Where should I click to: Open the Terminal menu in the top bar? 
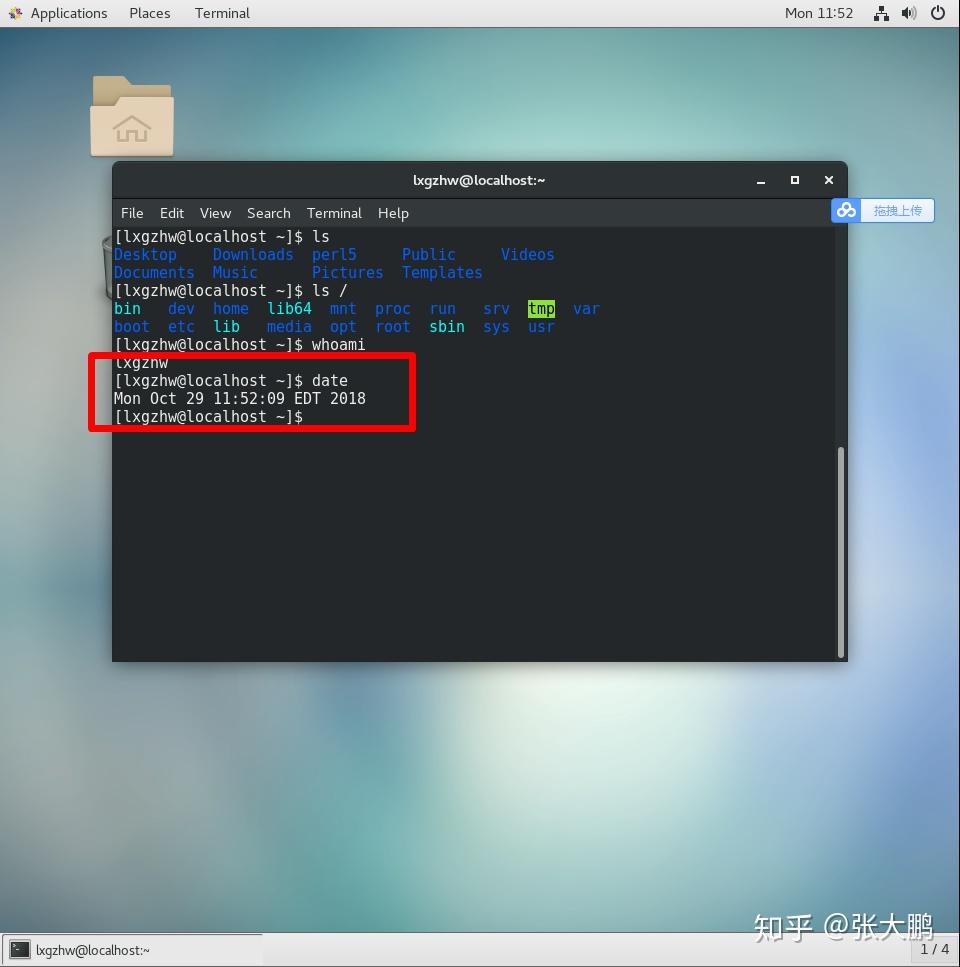click(x=221, y=13)
